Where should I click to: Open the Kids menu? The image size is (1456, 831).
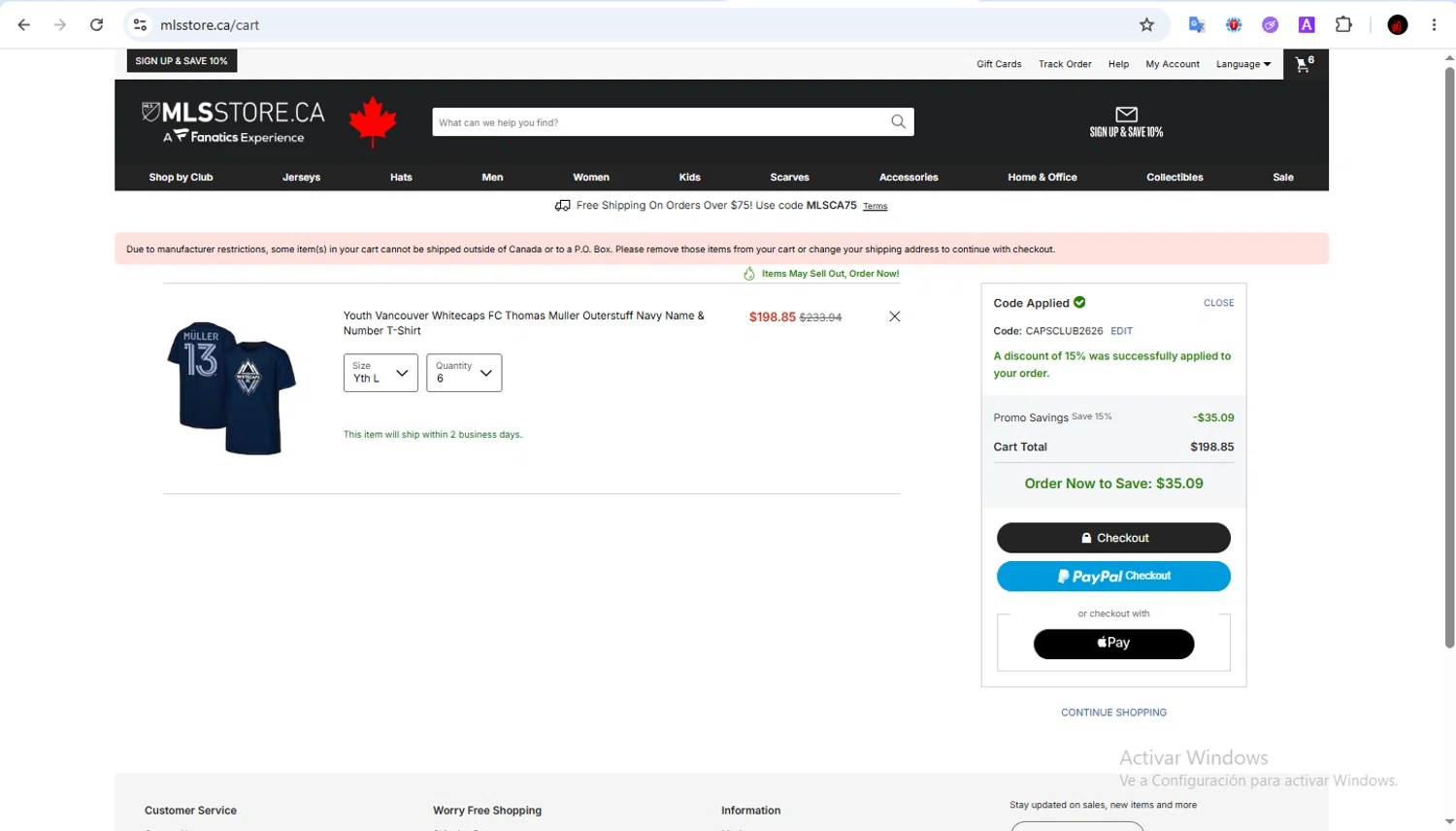690,178
